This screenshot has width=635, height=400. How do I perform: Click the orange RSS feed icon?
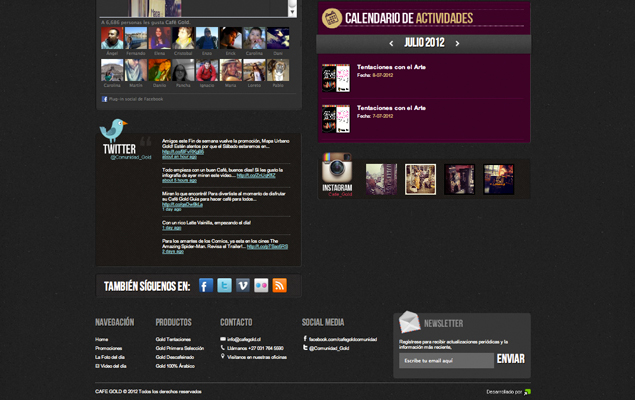[x=280, y=286]
